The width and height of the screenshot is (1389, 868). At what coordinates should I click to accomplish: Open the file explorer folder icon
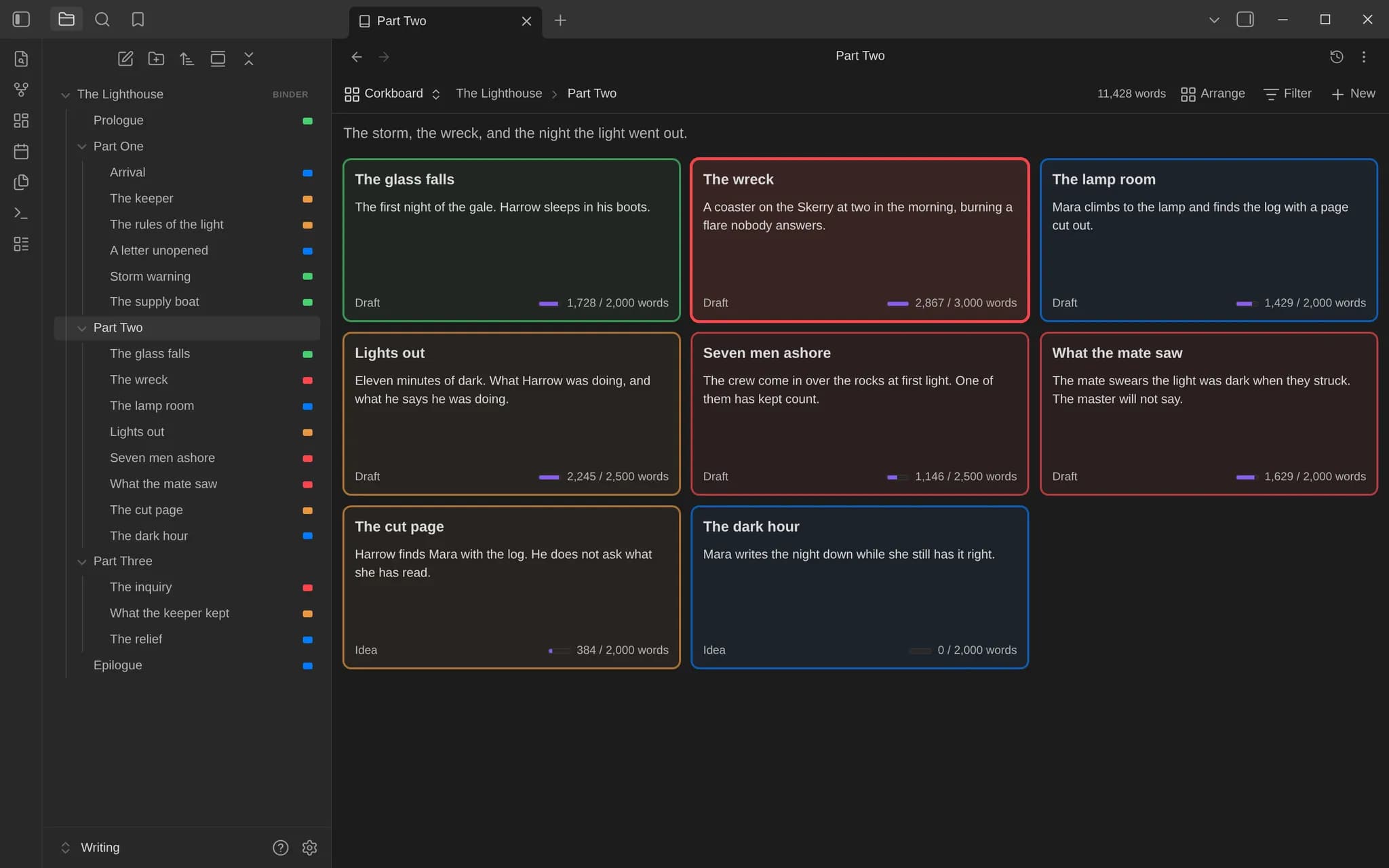pyautogui.click(x=66, y=20)
